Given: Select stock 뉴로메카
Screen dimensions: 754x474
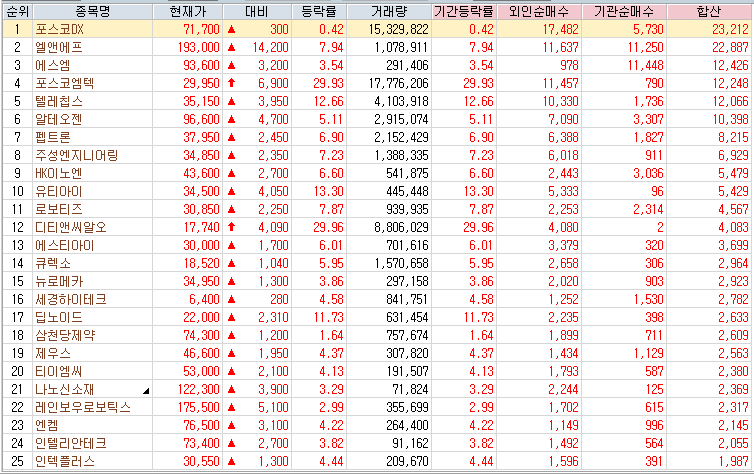Looking at the screenshot, I should point(59,281).
